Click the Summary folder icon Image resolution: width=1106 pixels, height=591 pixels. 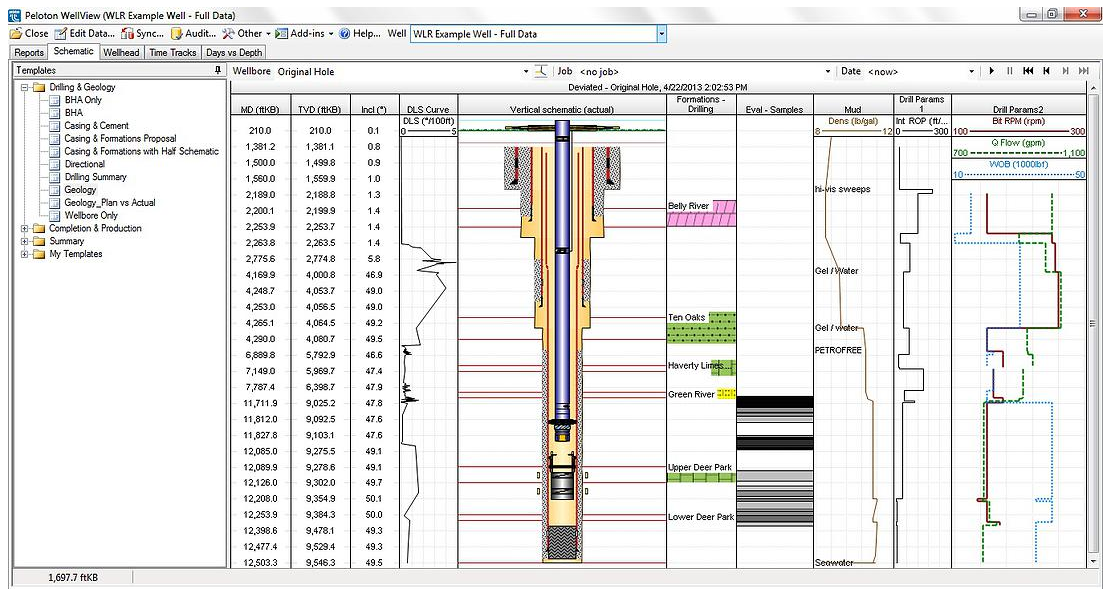point(39,241)
